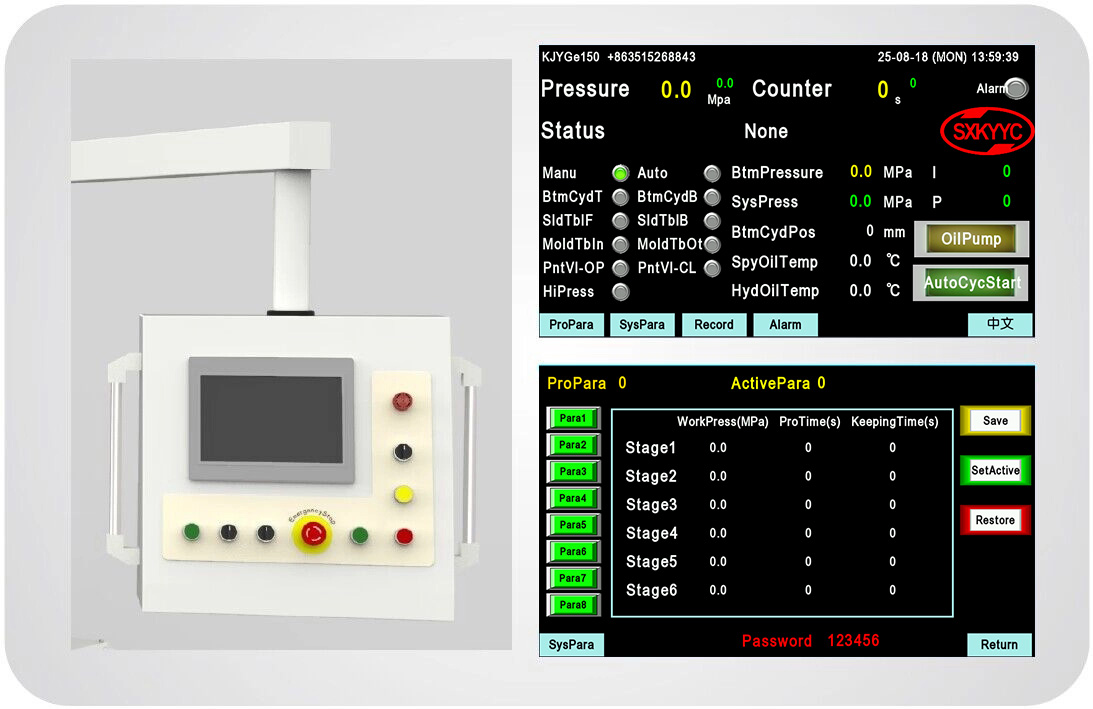
Task: Click the red Restore button
Action: tap(995, 520)
